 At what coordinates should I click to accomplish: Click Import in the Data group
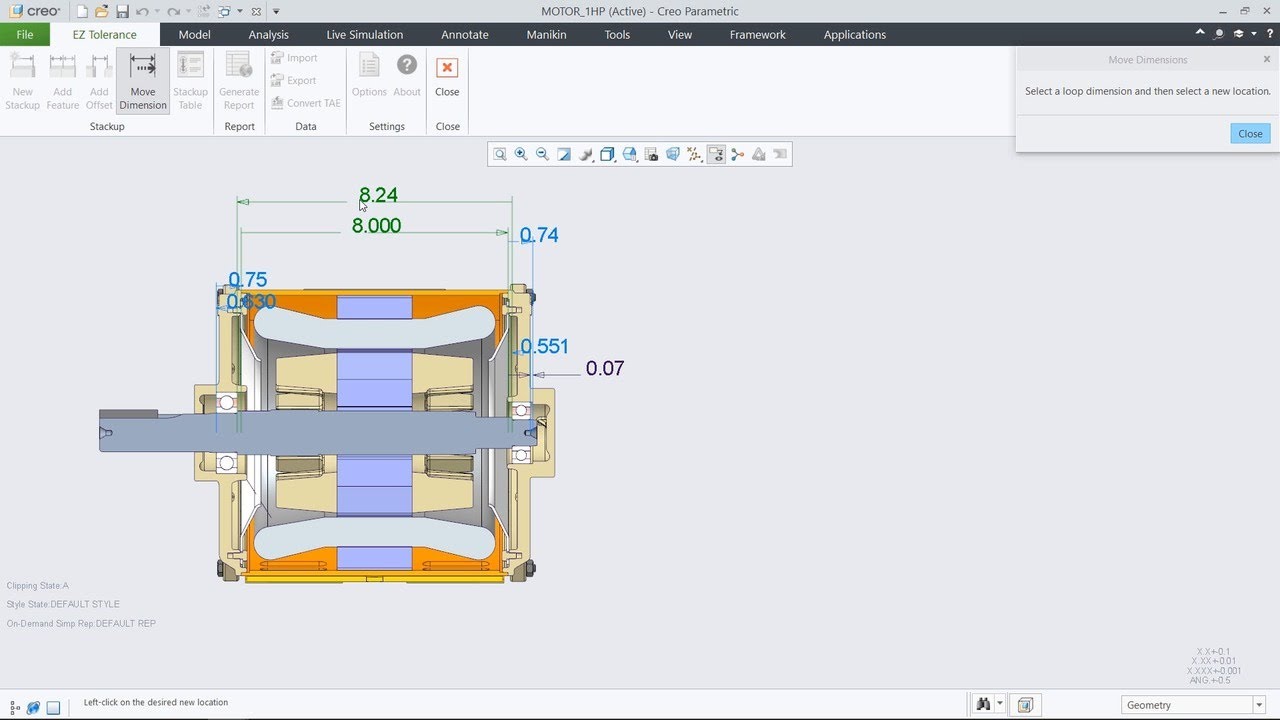click(294, 58)
